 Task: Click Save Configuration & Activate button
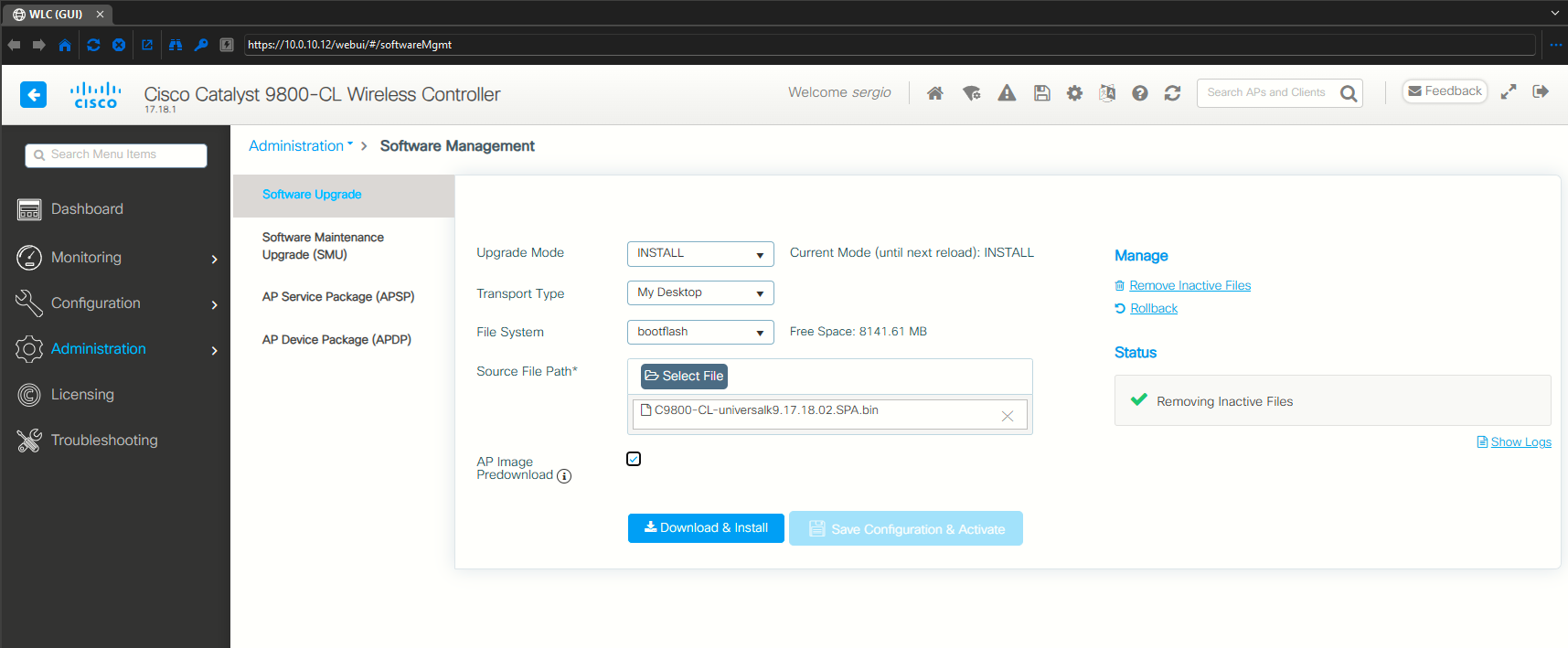pos(906,529)
